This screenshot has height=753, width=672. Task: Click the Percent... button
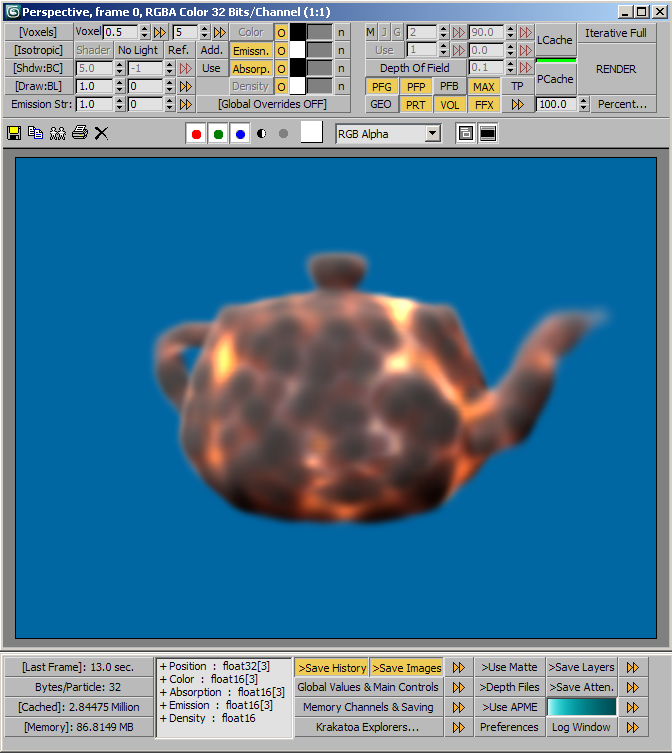[623, 104]
